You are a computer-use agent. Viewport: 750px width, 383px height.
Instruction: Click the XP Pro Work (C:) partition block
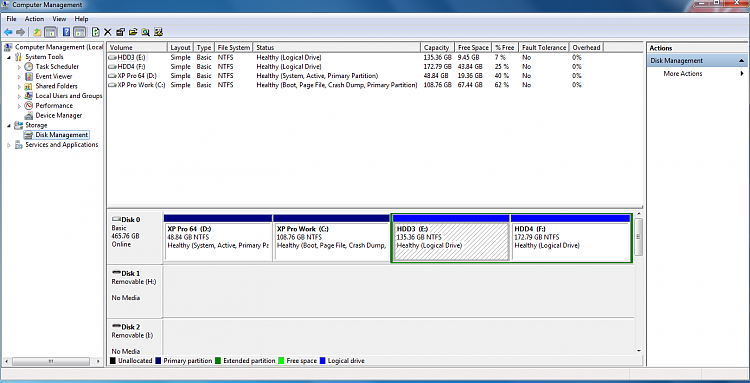331,238
